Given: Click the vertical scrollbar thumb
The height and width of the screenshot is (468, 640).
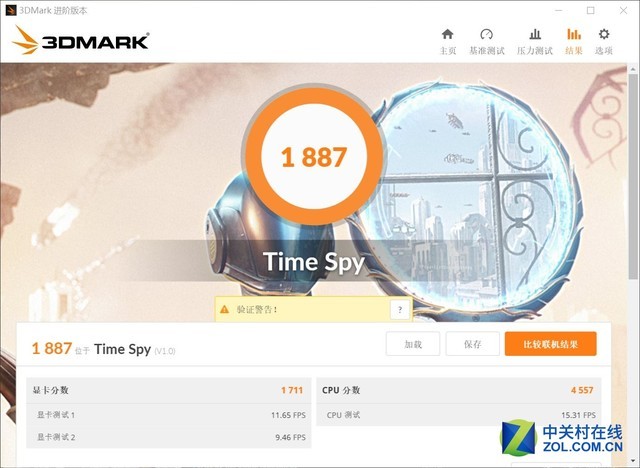Looking at the screenshot, I should tap(633, 177).
